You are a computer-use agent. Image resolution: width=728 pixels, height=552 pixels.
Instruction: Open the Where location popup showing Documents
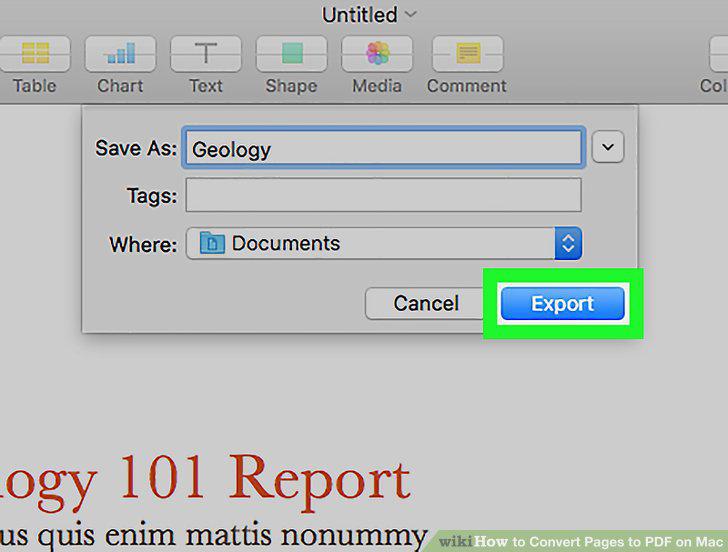(384, 243)
